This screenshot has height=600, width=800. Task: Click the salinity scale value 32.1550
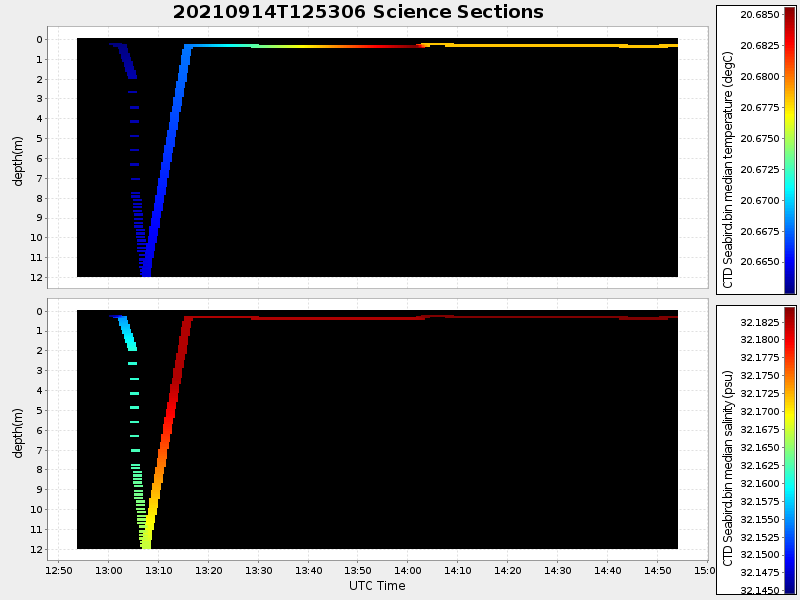click(760, 520)
